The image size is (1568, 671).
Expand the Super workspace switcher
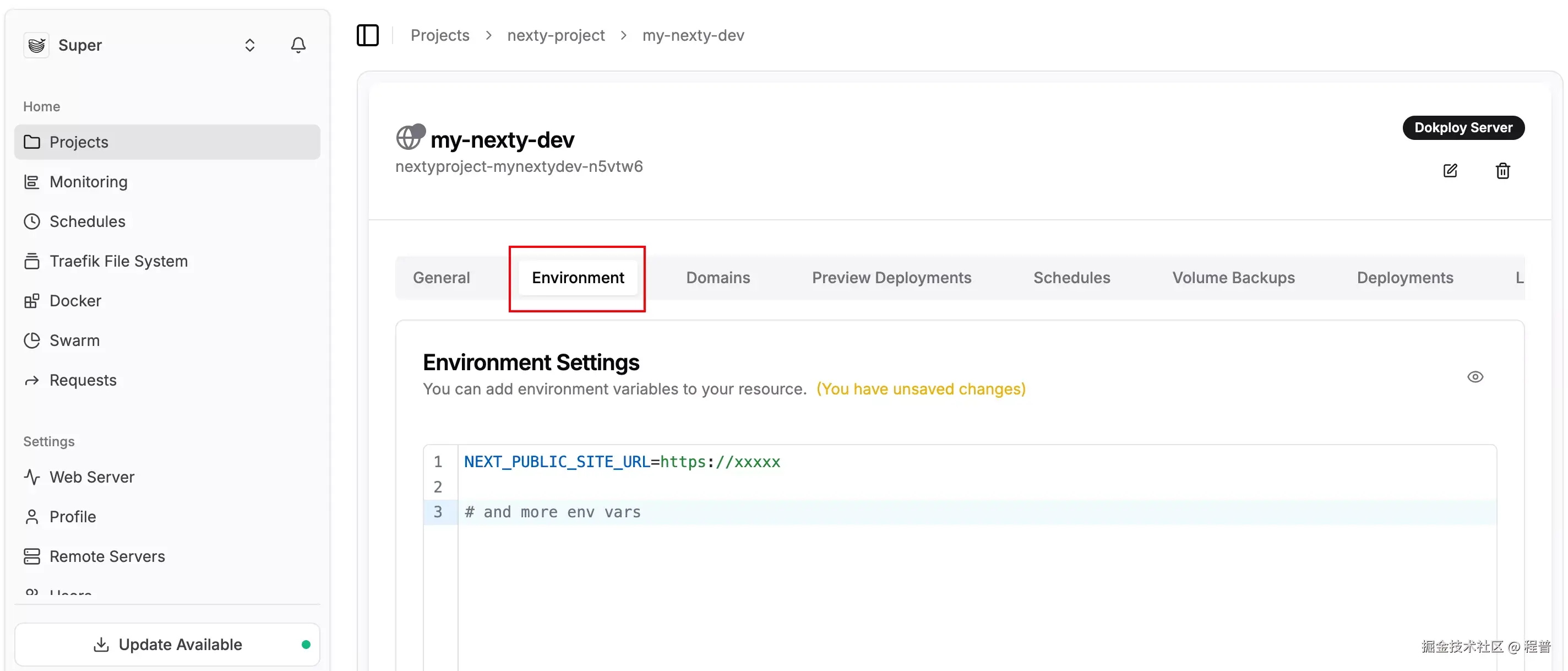tap(249, 45)
